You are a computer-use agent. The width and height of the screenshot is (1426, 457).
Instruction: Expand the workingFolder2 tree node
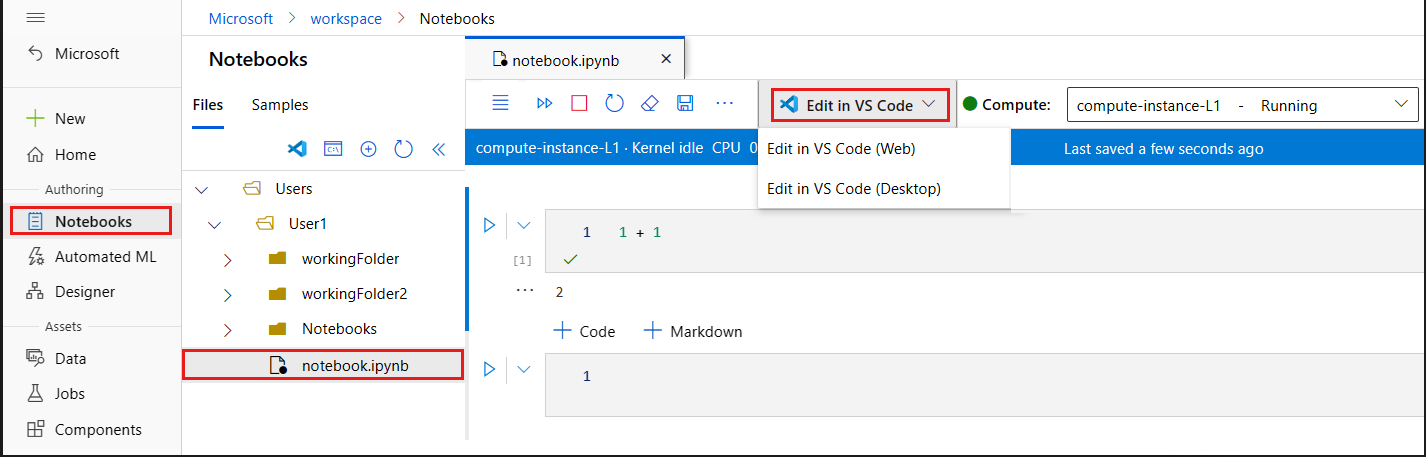[x=227, y=295]
